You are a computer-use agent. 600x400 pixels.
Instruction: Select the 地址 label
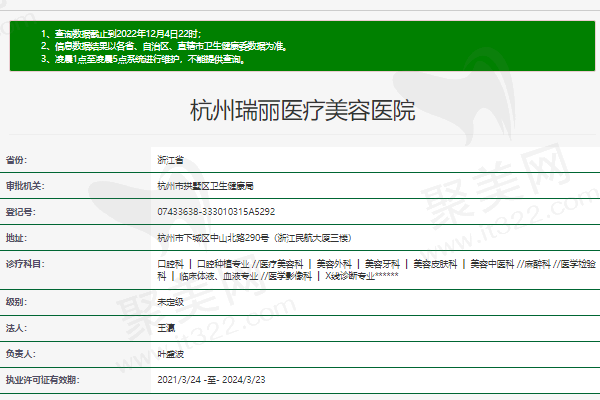16,238
